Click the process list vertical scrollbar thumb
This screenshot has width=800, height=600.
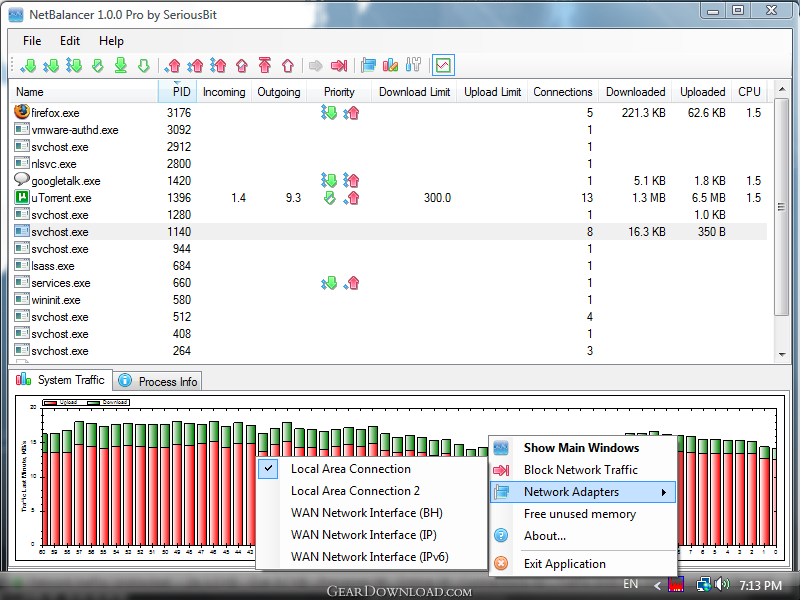tap(781, 207)
